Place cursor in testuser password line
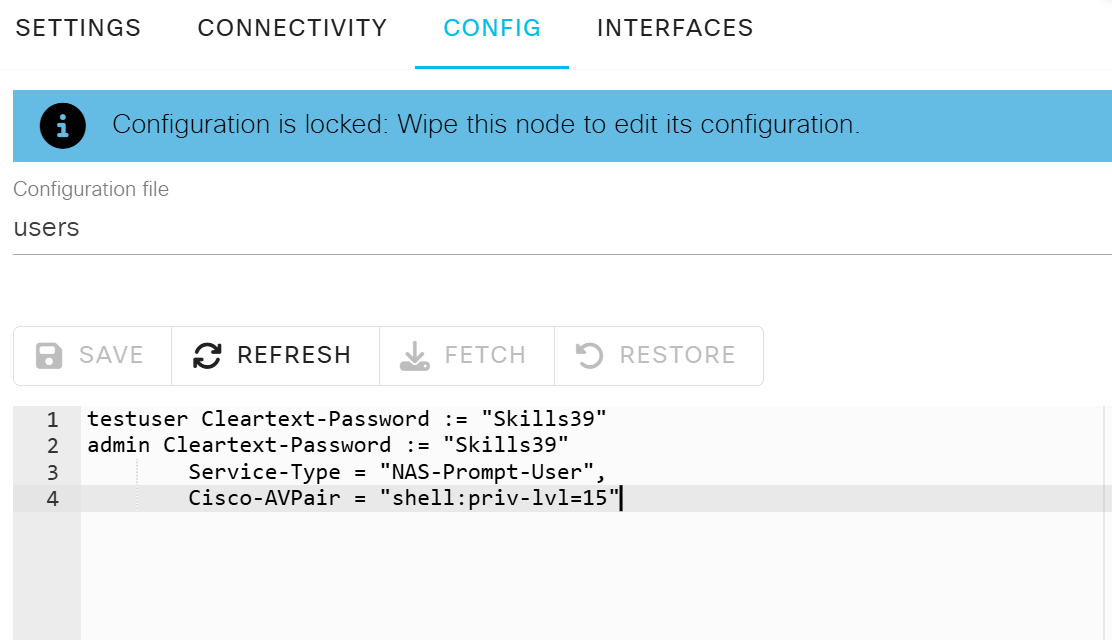1112x640 pixels. coord(347,419)
